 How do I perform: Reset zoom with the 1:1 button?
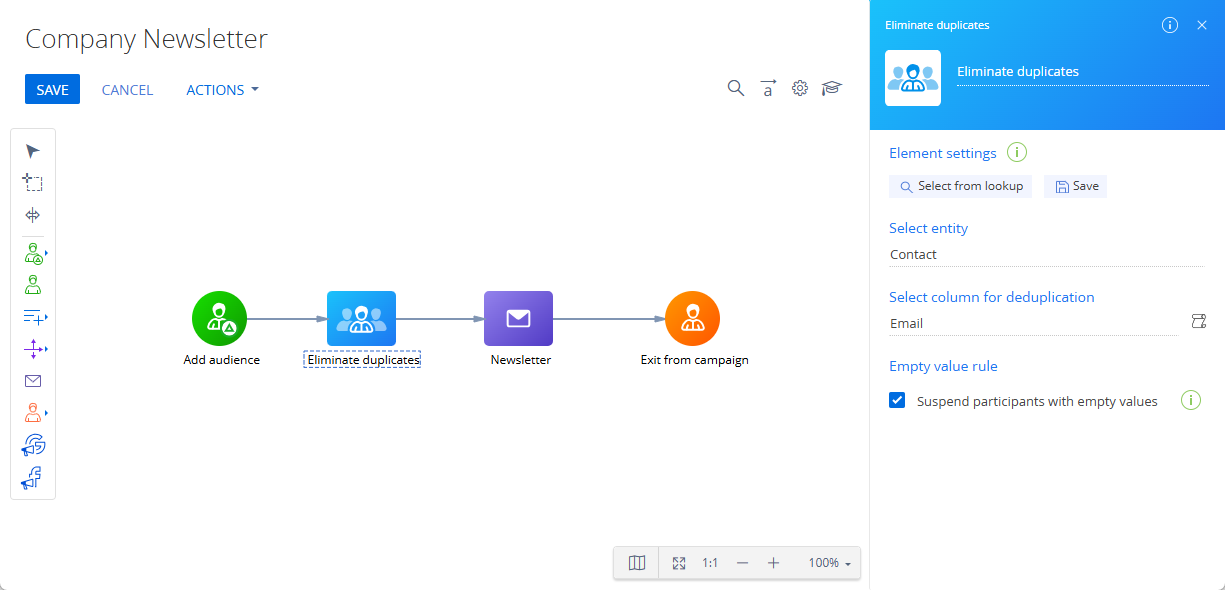point(710,563)
